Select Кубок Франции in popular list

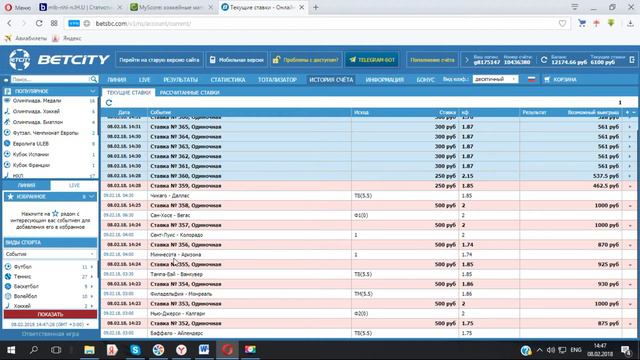[31, 165]
